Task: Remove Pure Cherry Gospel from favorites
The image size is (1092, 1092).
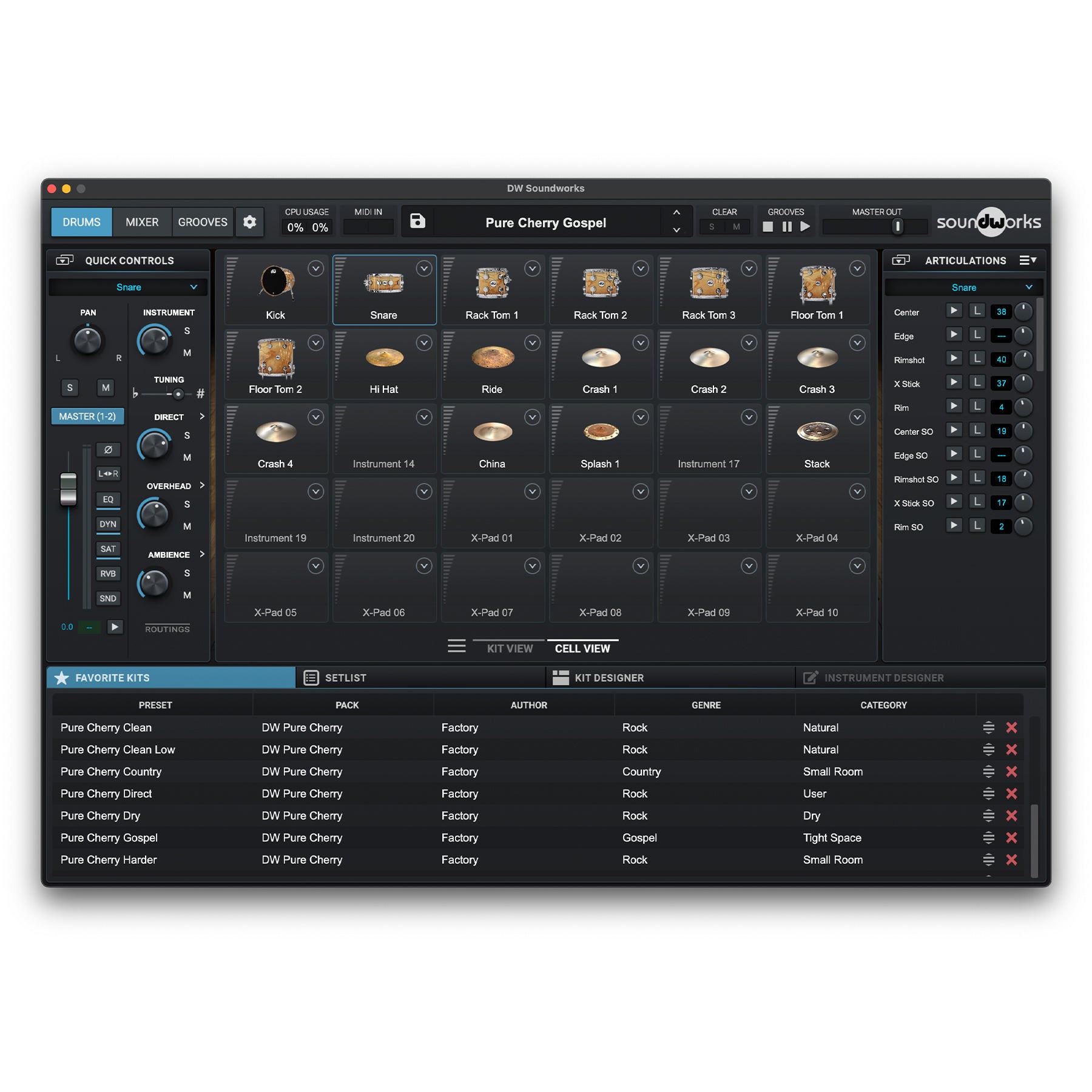Action: tap(1011, 838)
